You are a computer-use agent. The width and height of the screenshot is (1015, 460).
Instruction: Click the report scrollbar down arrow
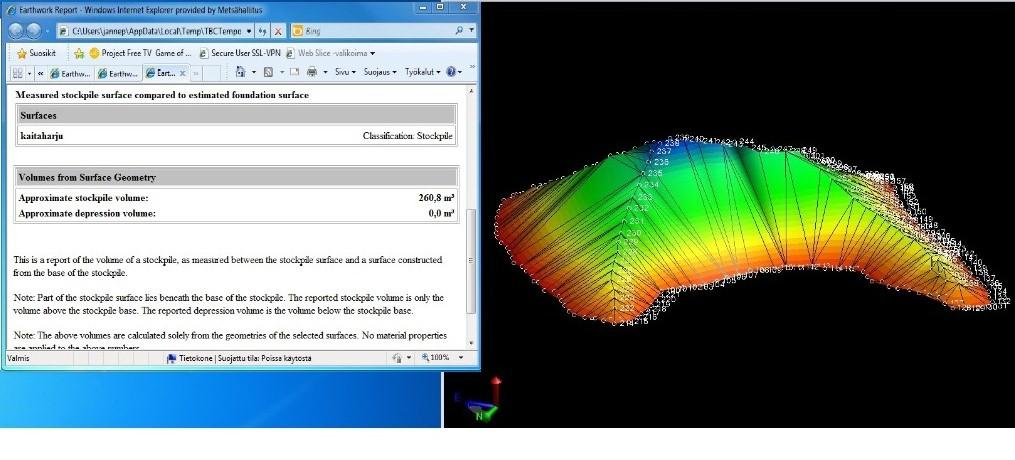[471, 344]
